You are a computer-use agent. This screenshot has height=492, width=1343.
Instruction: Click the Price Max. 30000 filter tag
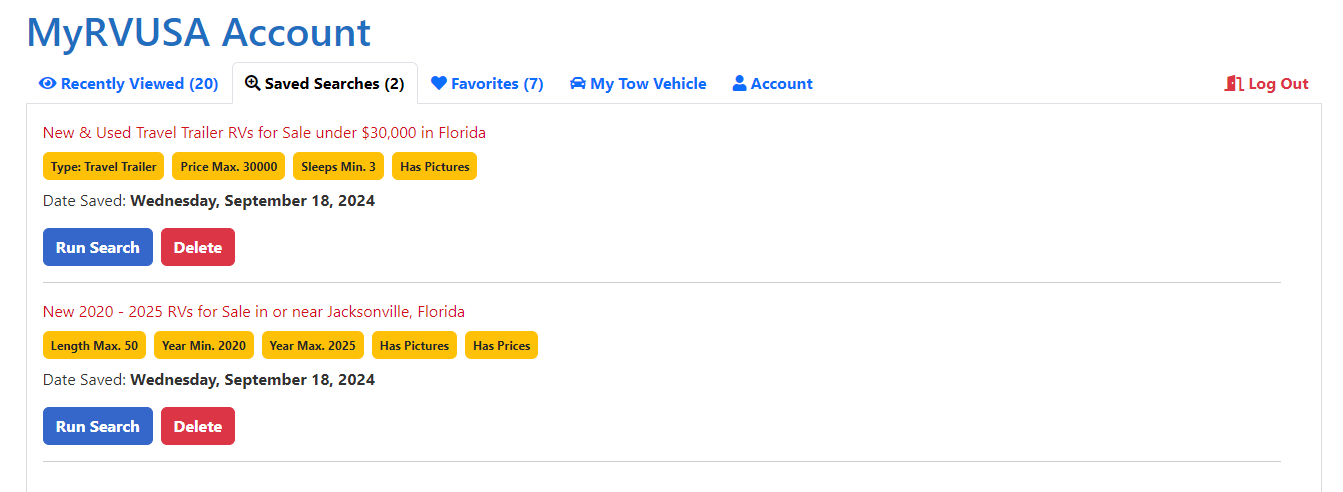(x=229, y=167)
